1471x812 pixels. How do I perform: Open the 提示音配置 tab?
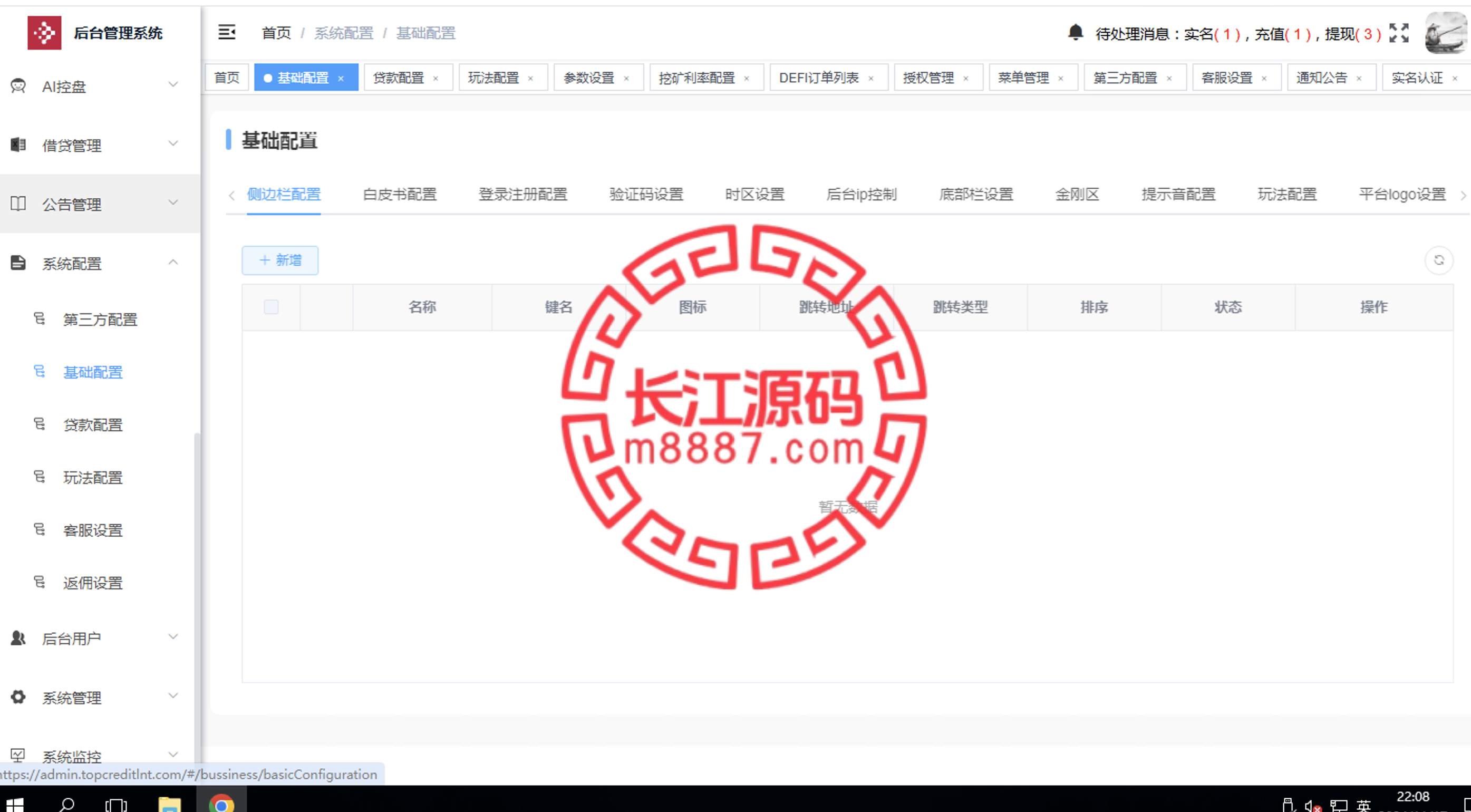[1178, 194]
